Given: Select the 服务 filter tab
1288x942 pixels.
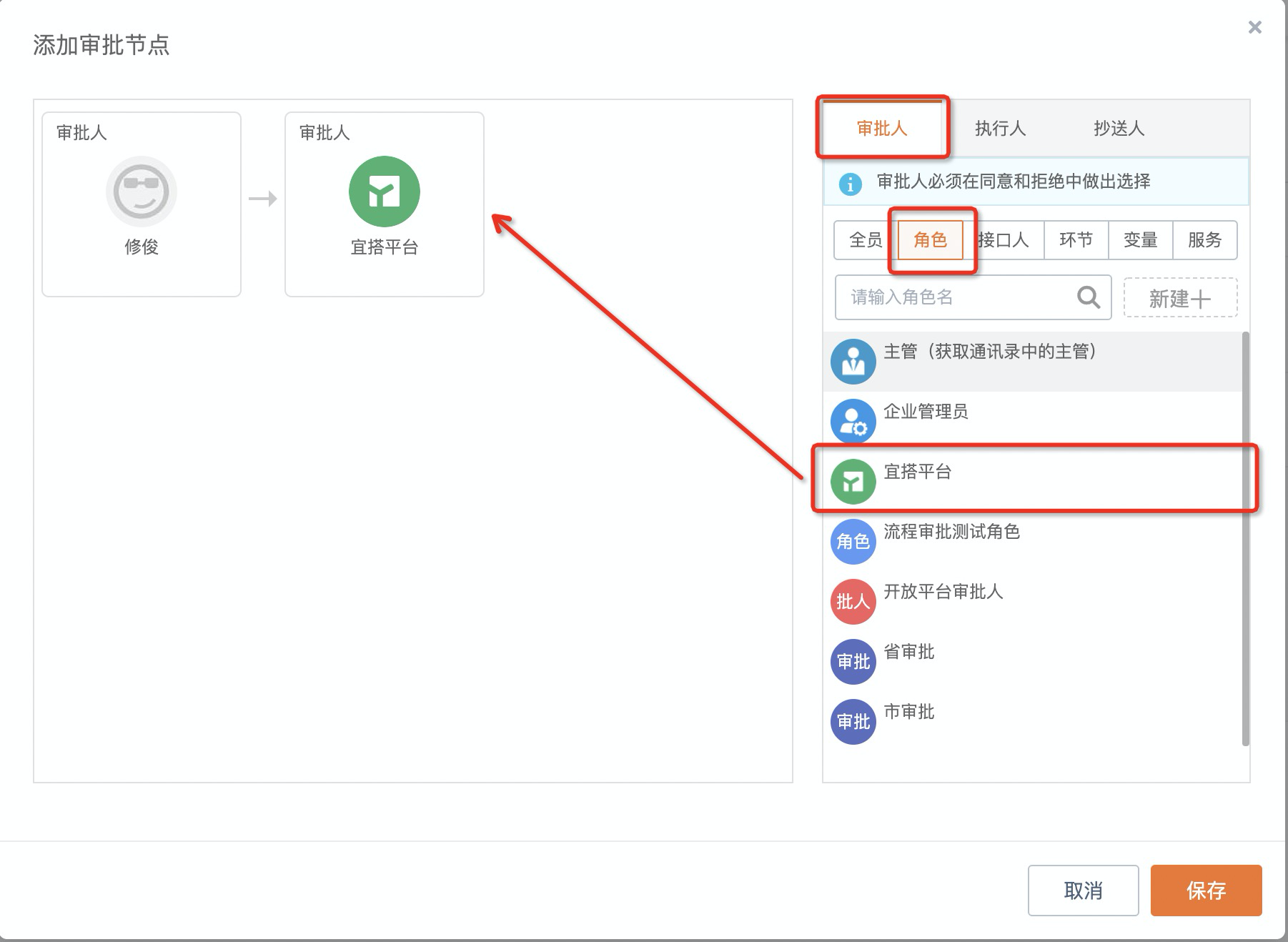Looking at the screenshot, I should pos(1205,240).
